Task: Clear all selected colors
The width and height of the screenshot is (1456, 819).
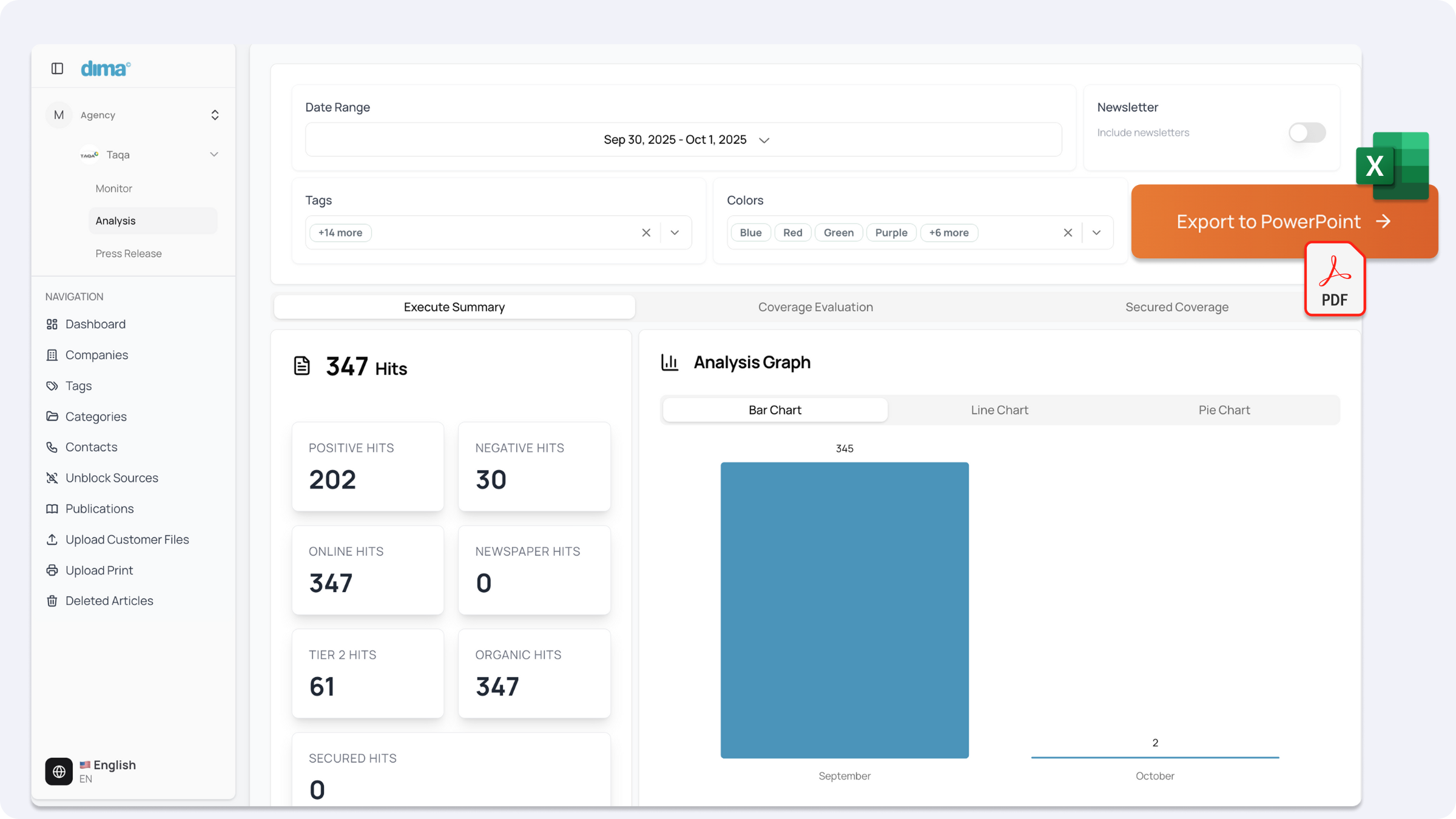Action: point(1068,232)
